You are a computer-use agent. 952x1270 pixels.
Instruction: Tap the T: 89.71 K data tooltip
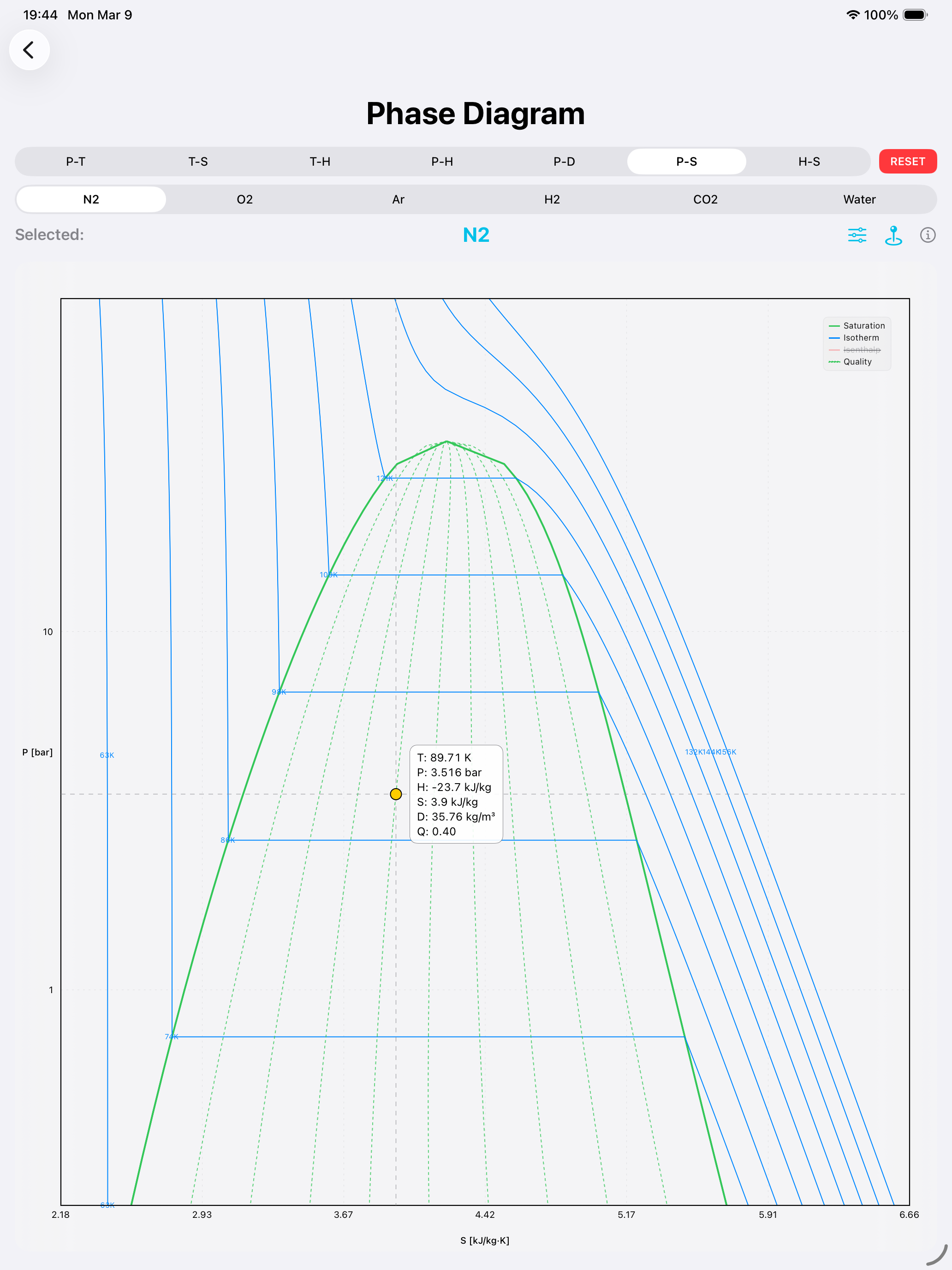click(456, 794)
